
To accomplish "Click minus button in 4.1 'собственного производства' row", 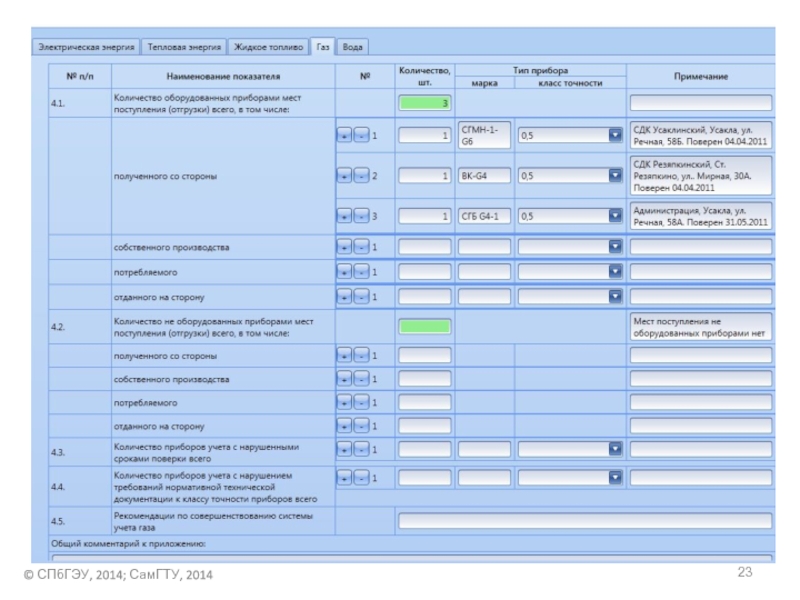I will [361, 246].
